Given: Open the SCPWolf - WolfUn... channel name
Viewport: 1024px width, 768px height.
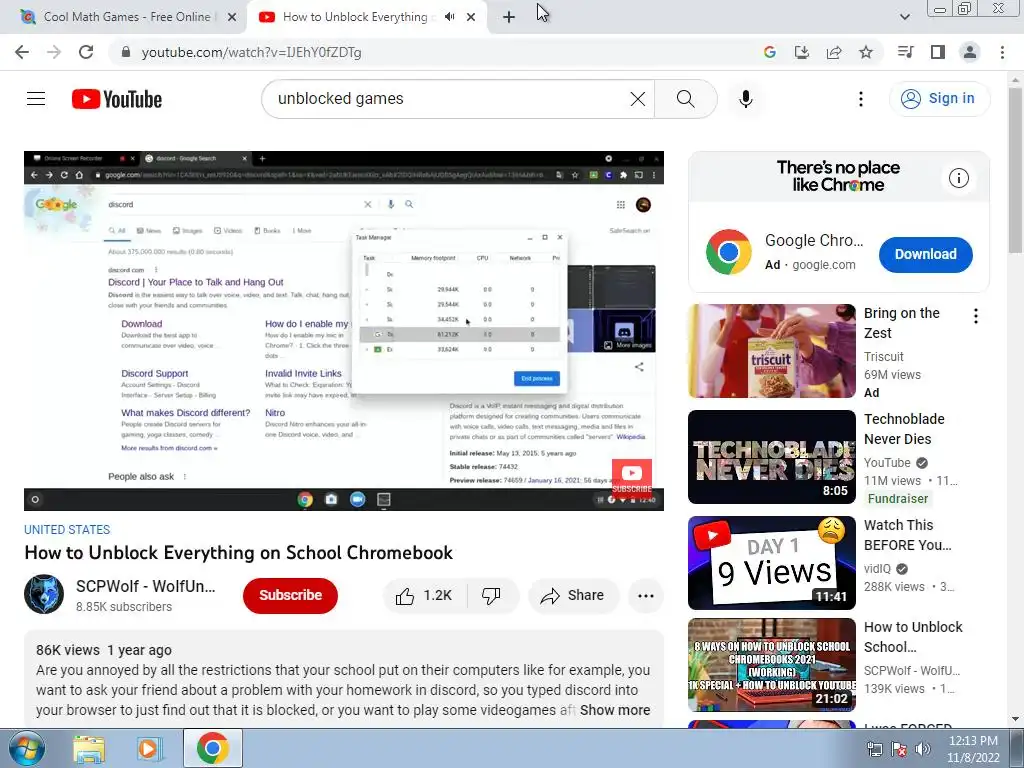Looking at the screenshot, I should click(146, 586).
